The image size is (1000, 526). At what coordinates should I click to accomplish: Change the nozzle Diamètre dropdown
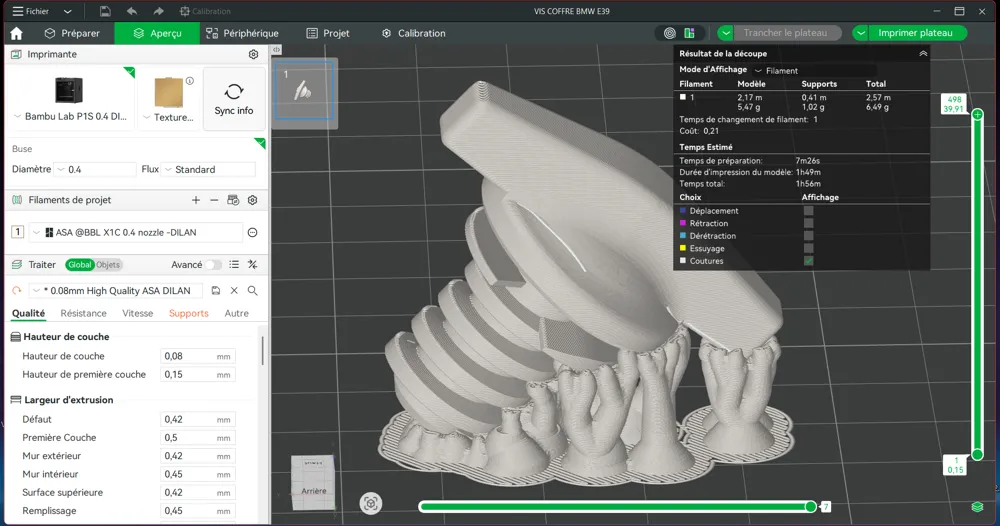pyautogui.click(x=95, y=170)
